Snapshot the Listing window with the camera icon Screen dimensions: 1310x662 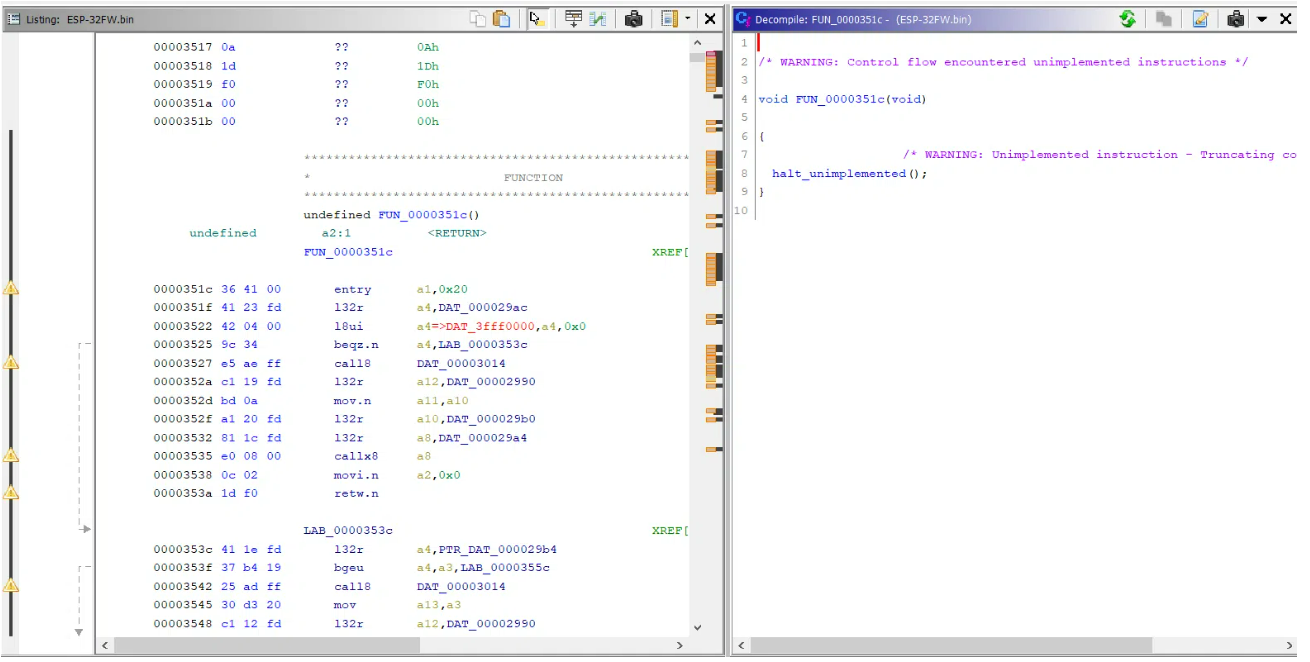(x=634, y=18)
